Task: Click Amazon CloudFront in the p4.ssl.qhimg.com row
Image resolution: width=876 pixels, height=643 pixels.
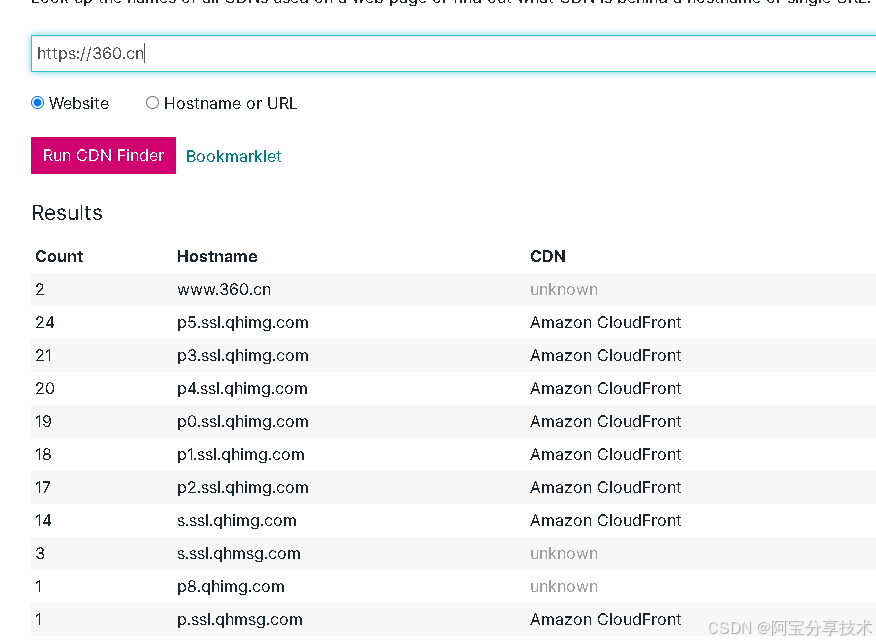Action: click(x=606, y=388)
